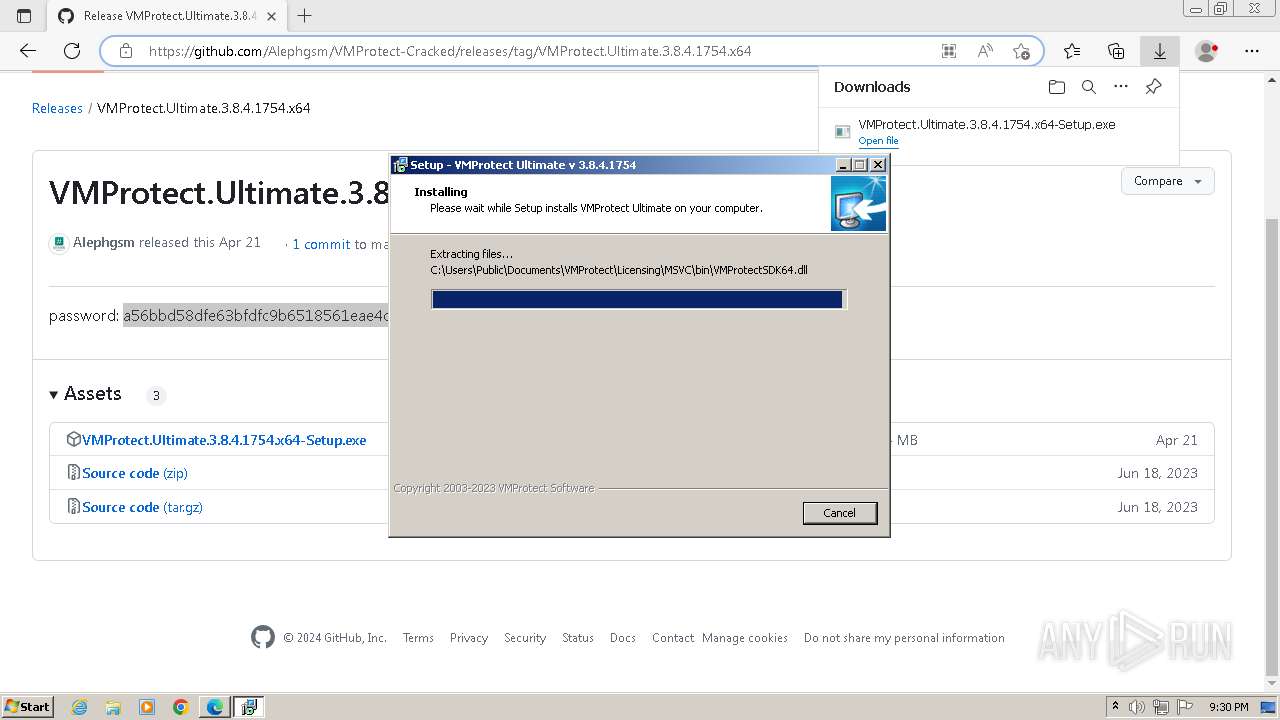Open File Explorer from taskbar
Image resolution: width=1280 pixels, height=720 pixels.
point(113,707)
